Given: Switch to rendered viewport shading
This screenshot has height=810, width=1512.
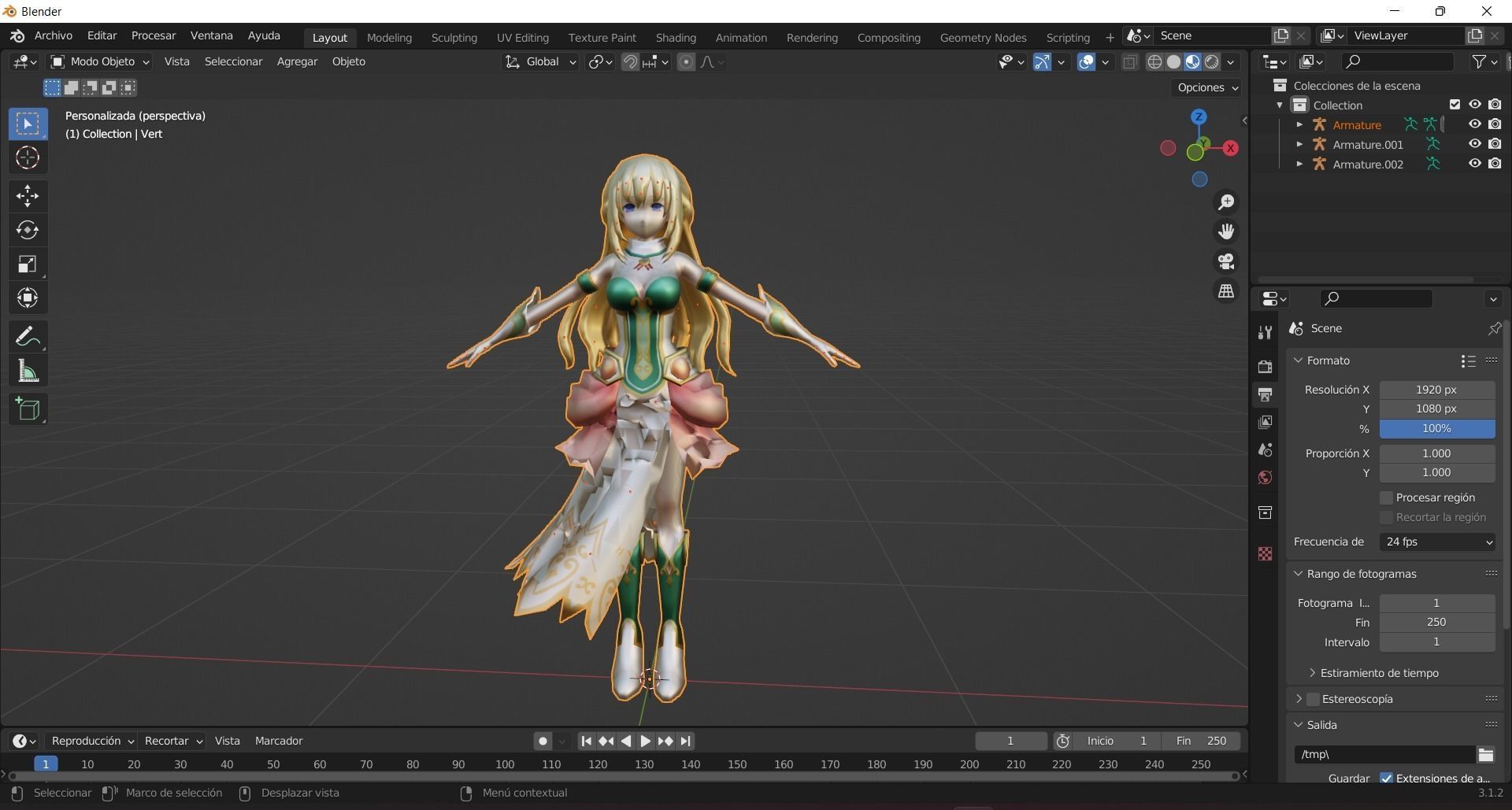Looking at the screenshot, I should tap(1212, 62).
